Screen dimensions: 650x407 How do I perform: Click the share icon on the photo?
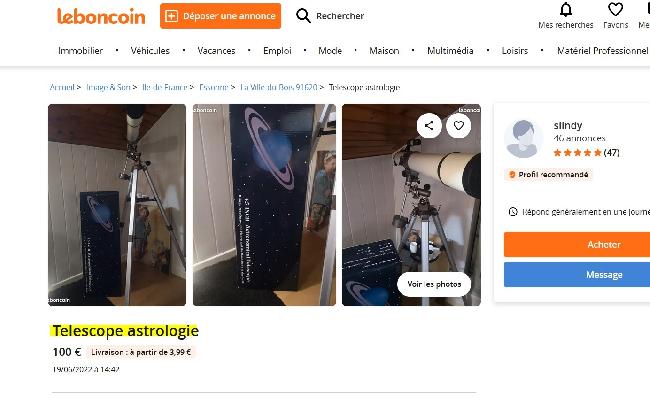[x=429, y=125]
